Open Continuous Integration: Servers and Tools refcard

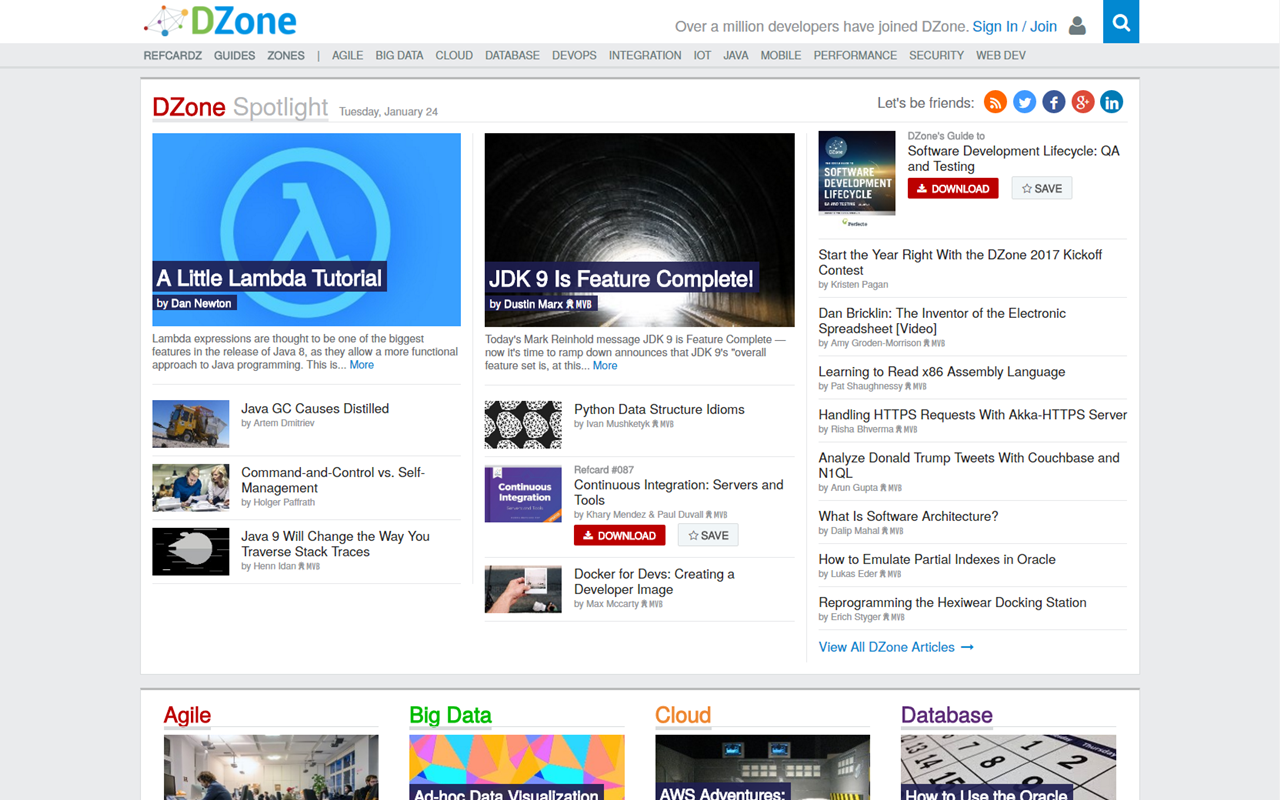click(x=679, y=492)
